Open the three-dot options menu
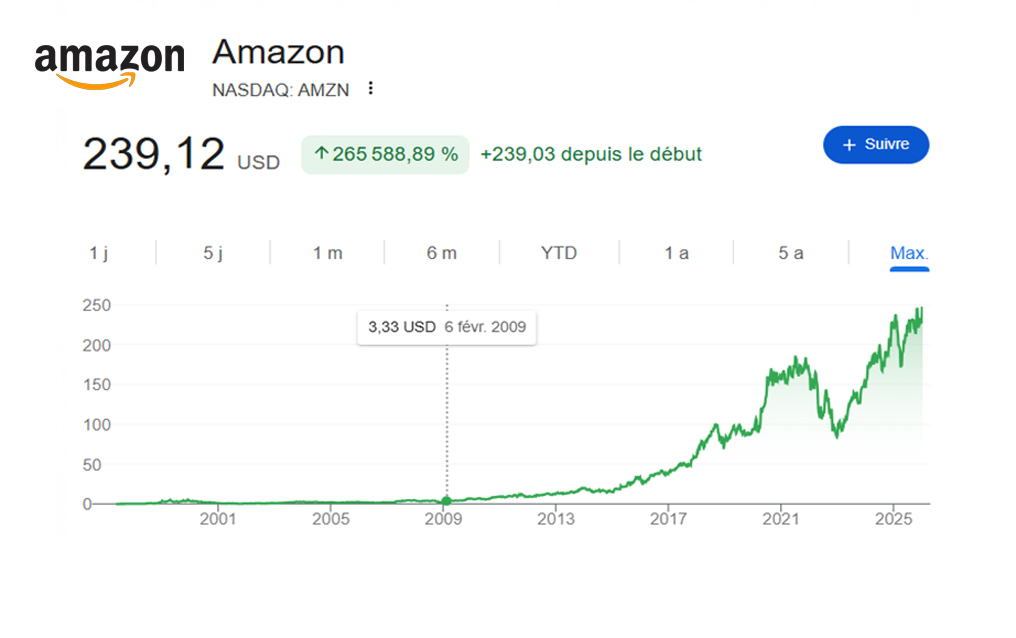Screen dimensions: 1016x638 [x=371, y=89]
